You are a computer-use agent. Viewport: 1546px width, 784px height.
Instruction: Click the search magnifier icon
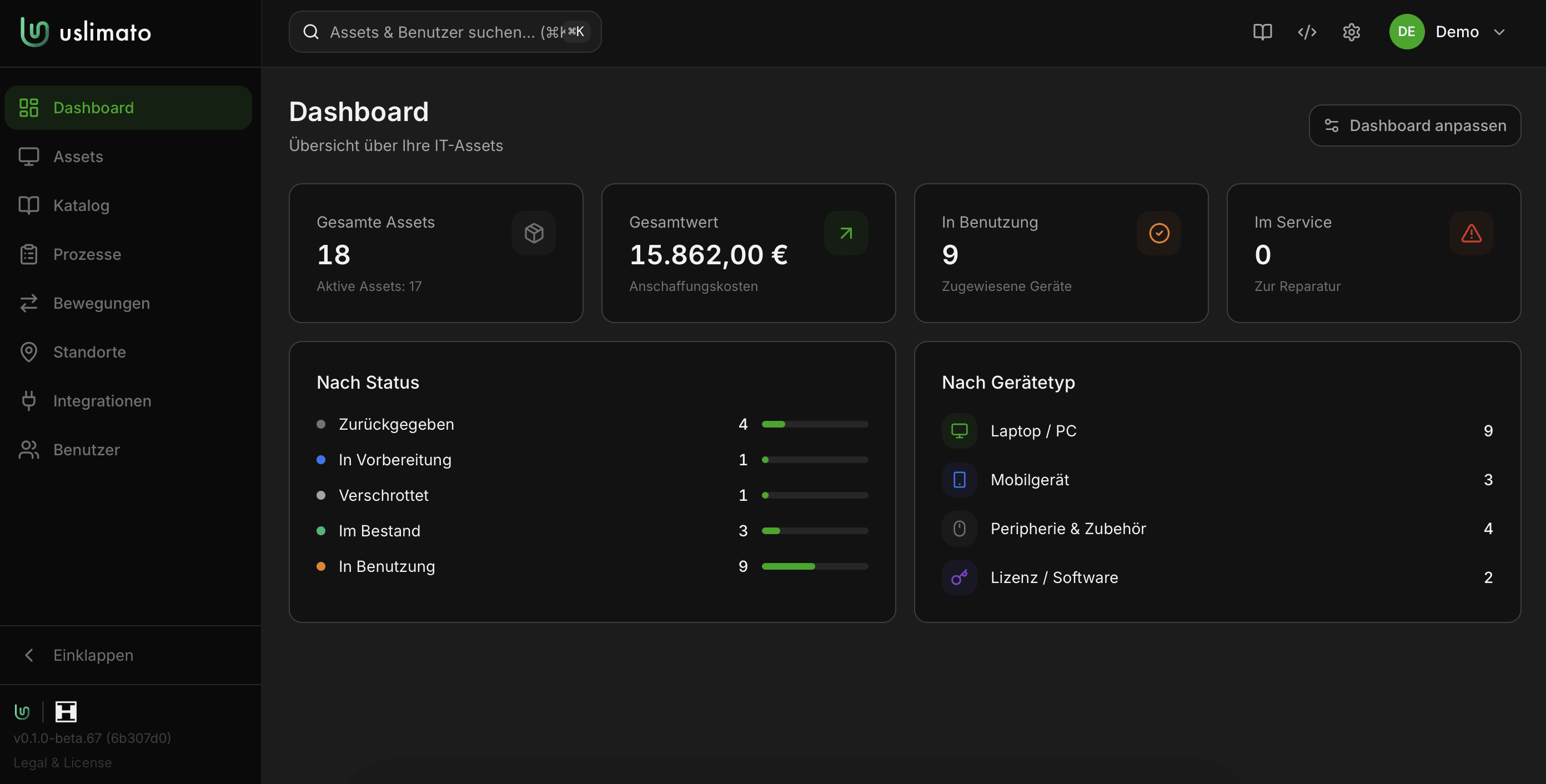coord(311,32)
